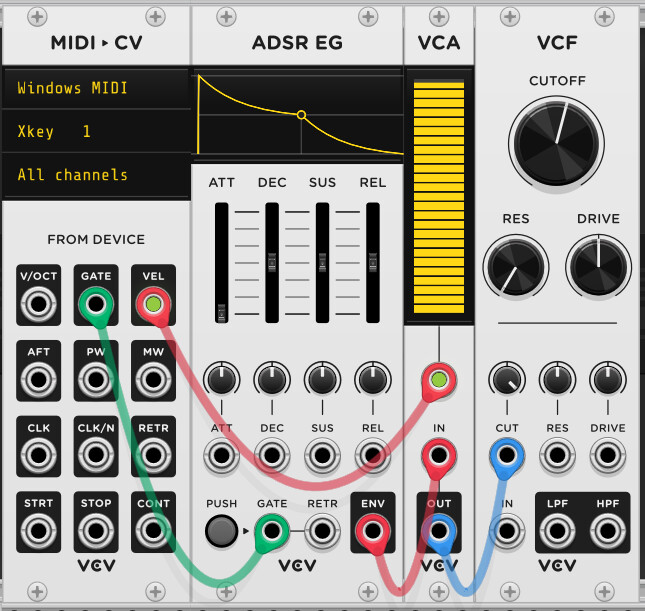The height and width of the screenshot is (611, 645).
Task: Click the DEC CV input jack on ADSR
Action: [272, 455]
